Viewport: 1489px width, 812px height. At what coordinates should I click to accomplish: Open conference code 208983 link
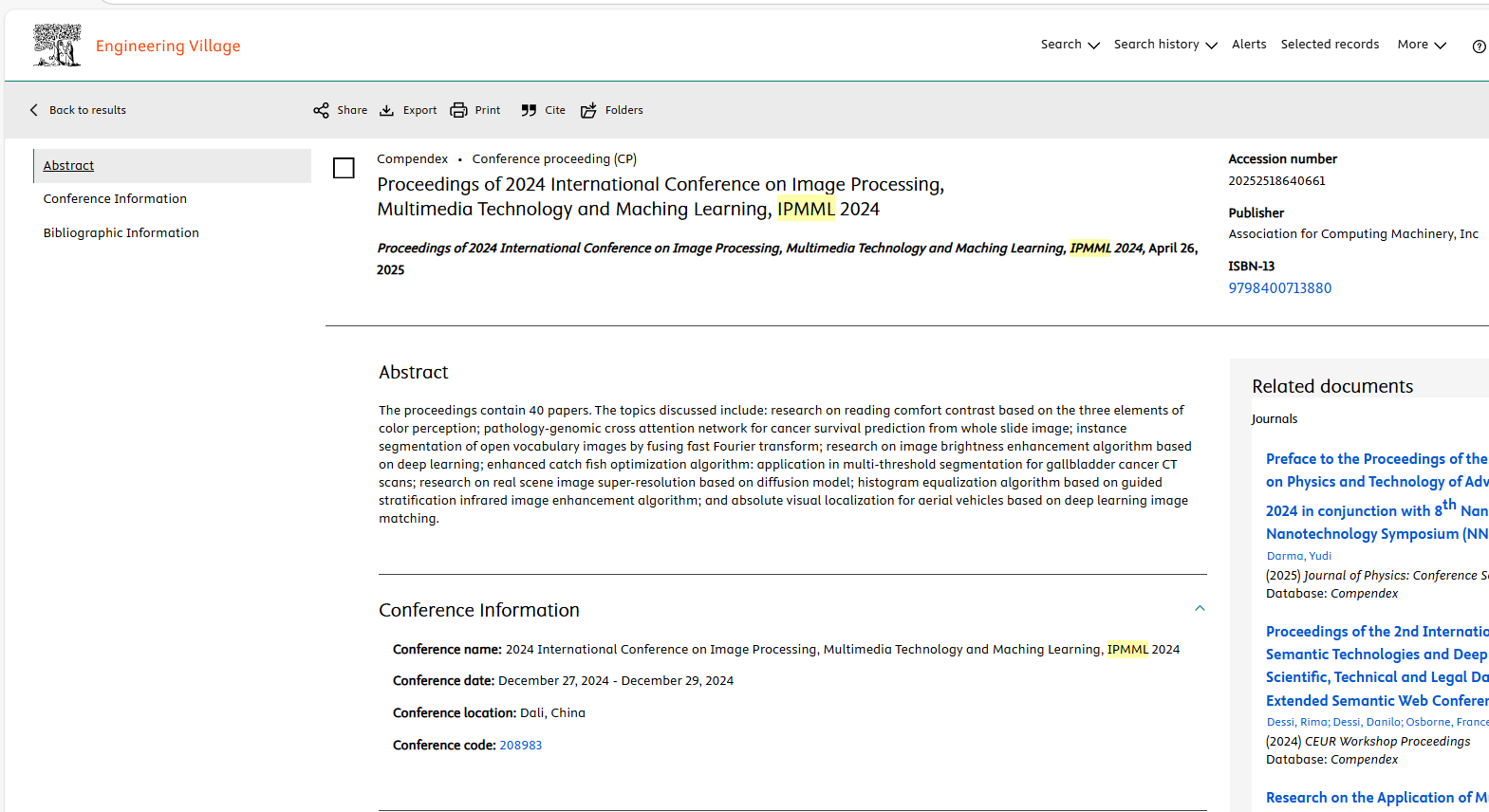coord(520,746)
